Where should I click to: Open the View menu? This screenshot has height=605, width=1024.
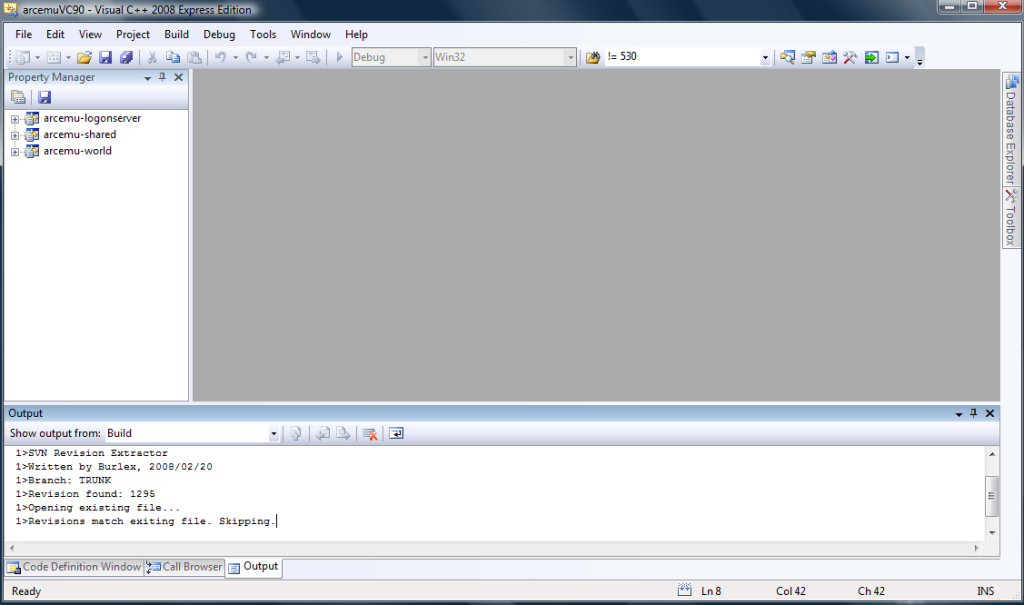point(90,35)
